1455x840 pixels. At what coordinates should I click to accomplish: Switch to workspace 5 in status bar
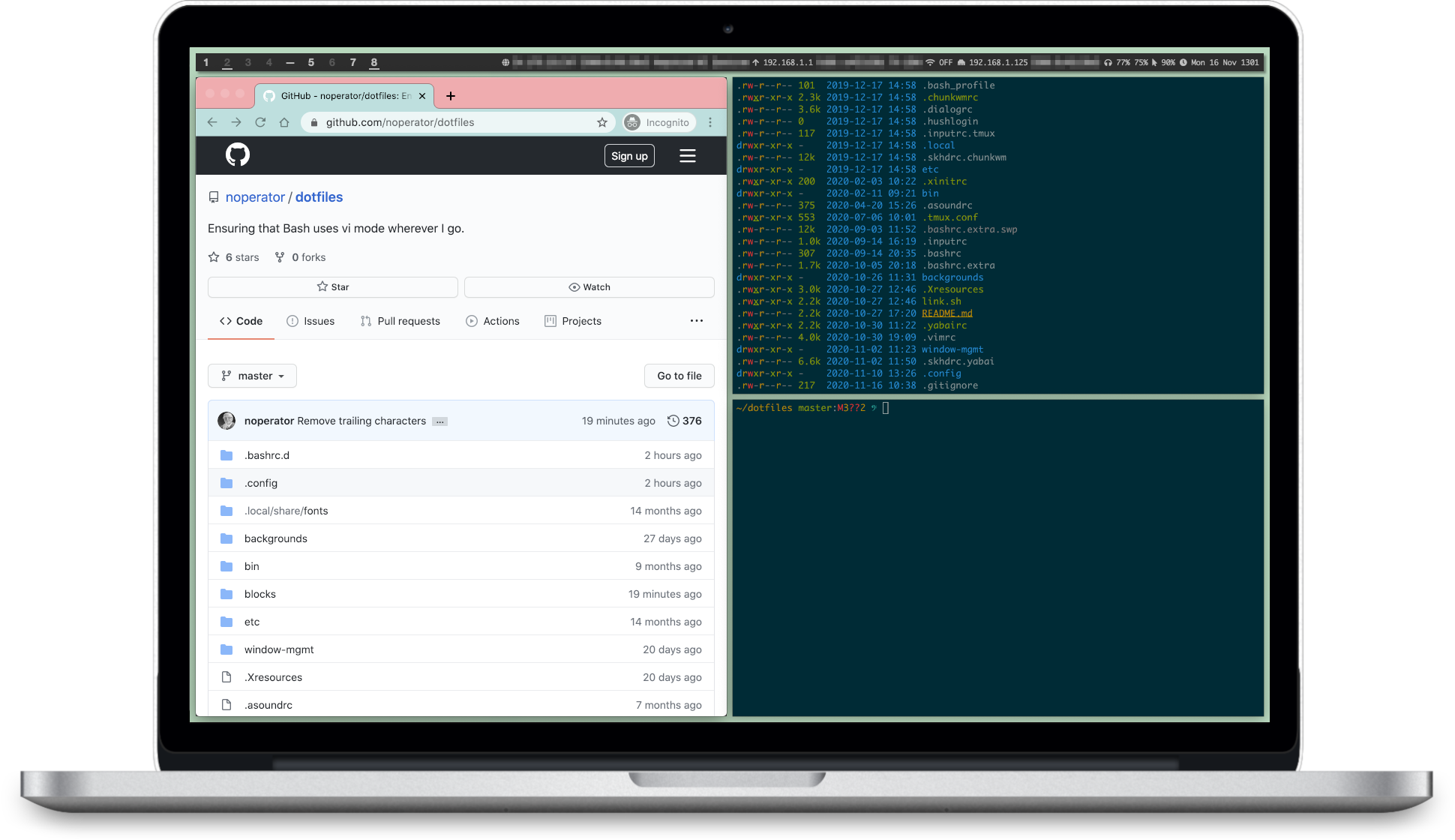pos(311,62)
